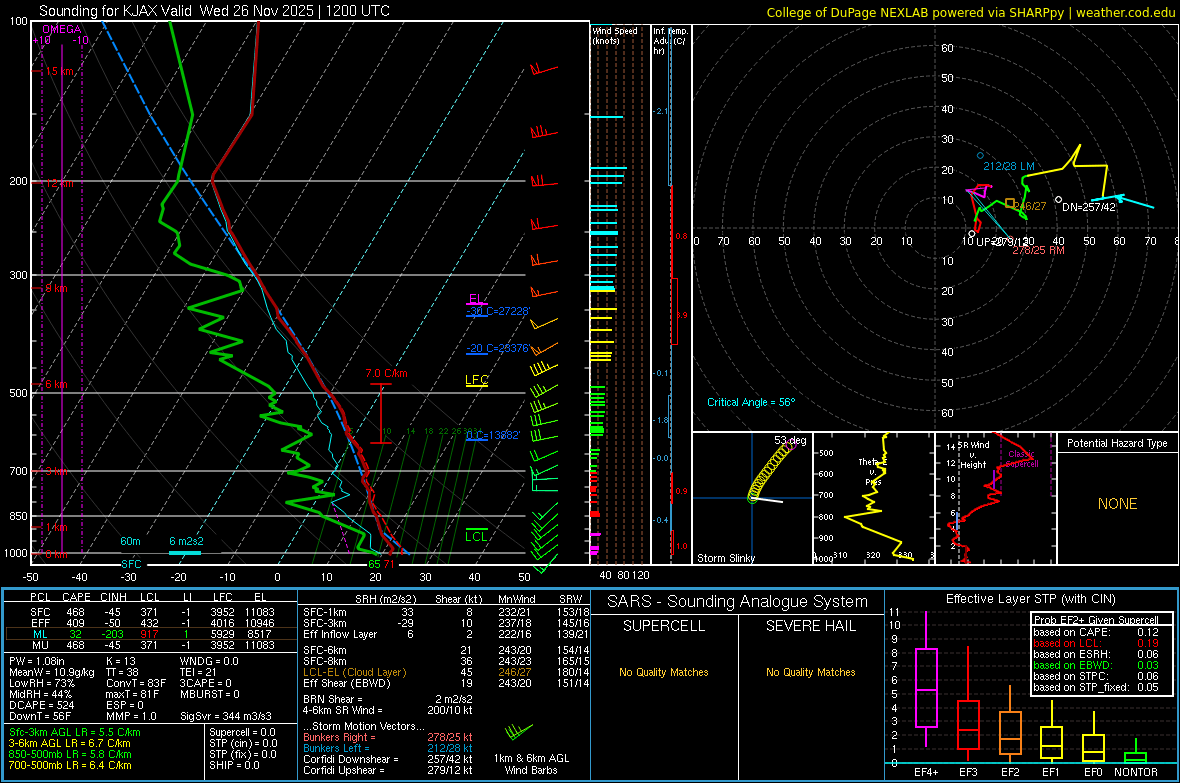Click the Wind Speed (knots) panel header
1180x783 pixels.
(x=615, y=35)
